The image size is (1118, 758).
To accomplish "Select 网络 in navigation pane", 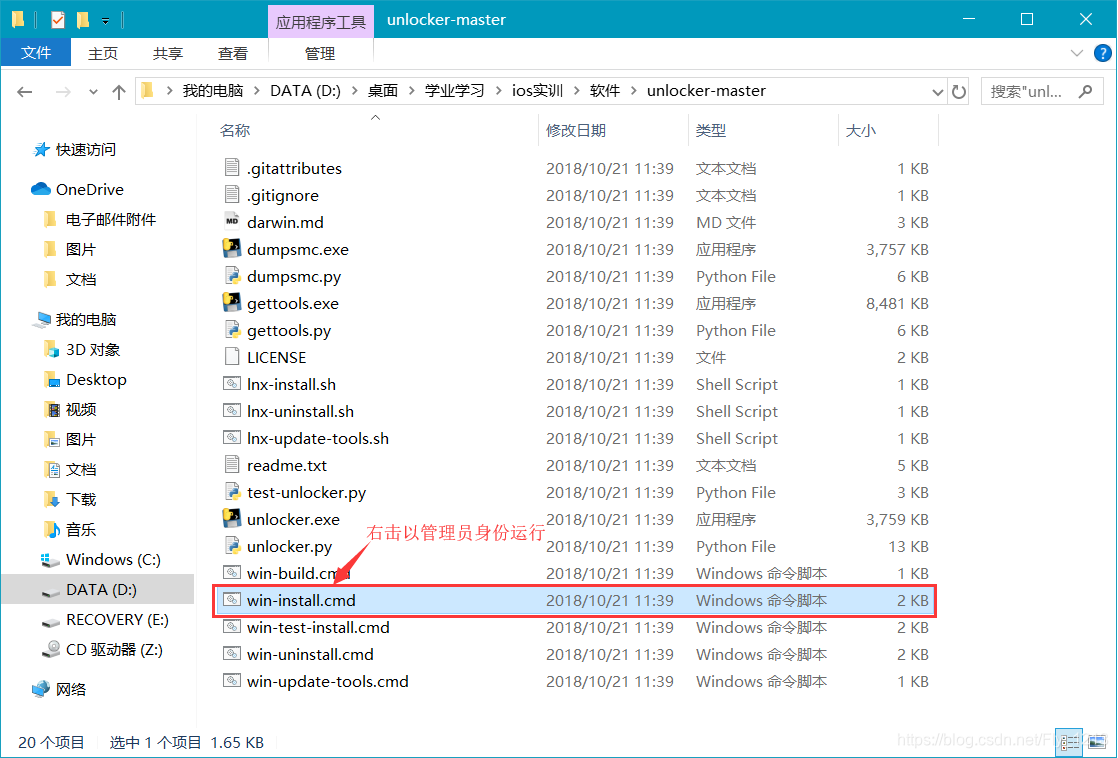I will pyautogui.click(x=71, y=690).
